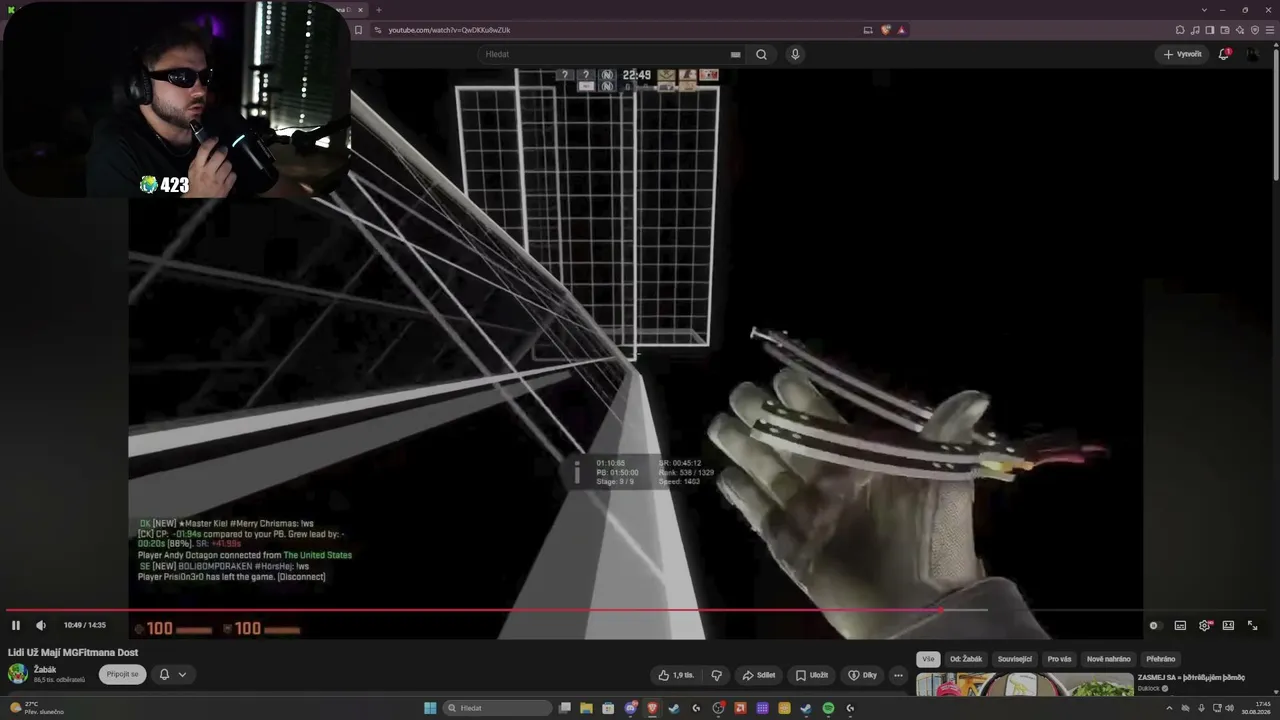
Task: Select the Vše filter chip
Action: point(928,659)
